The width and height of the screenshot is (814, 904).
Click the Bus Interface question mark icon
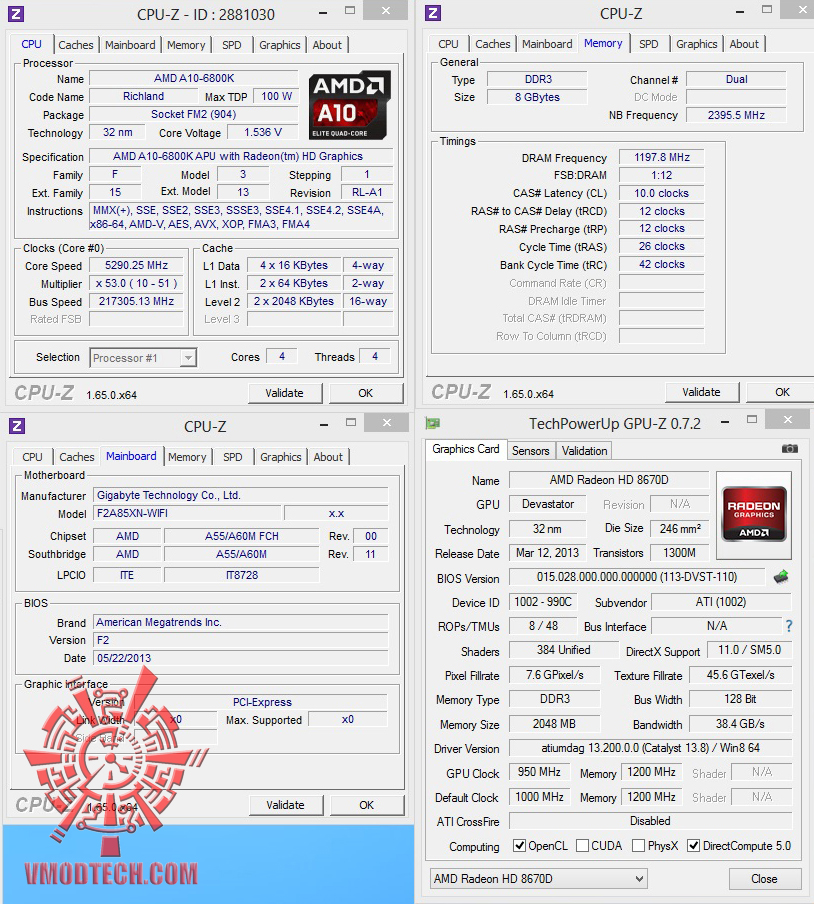point(788,626)
